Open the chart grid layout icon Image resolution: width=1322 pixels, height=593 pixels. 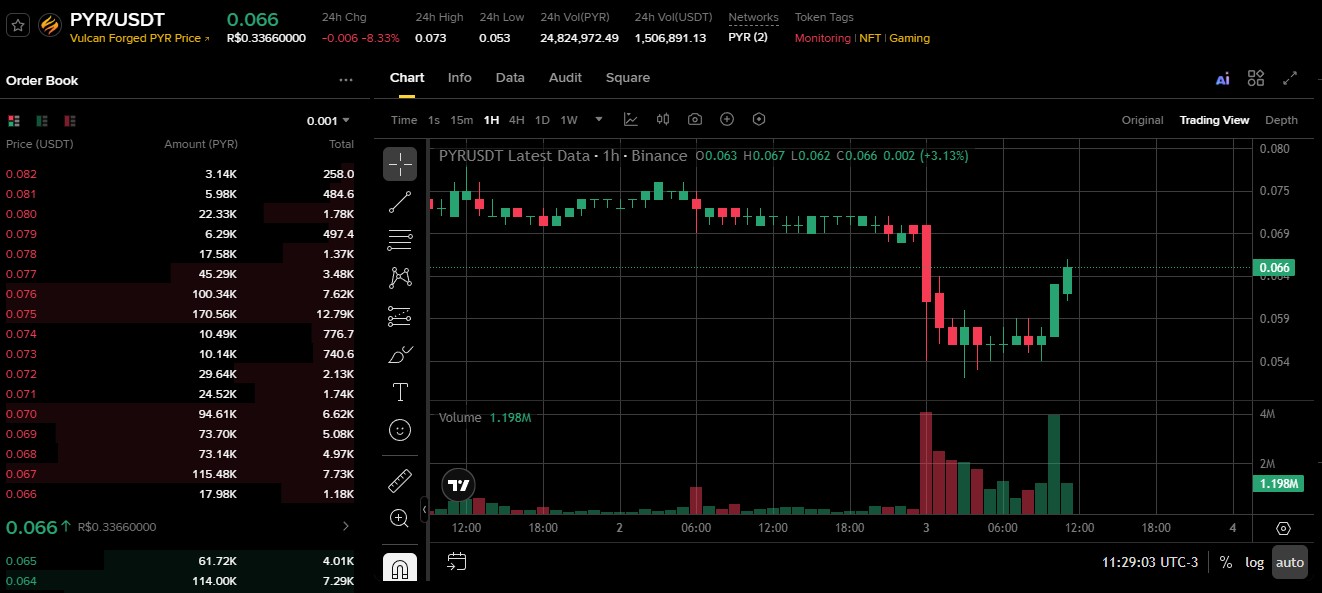[x=1256, y=78]
